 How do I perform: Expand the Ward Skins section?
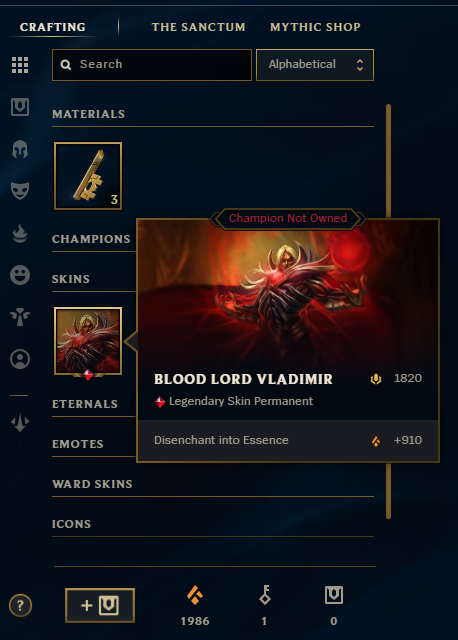tap(213, 484)
